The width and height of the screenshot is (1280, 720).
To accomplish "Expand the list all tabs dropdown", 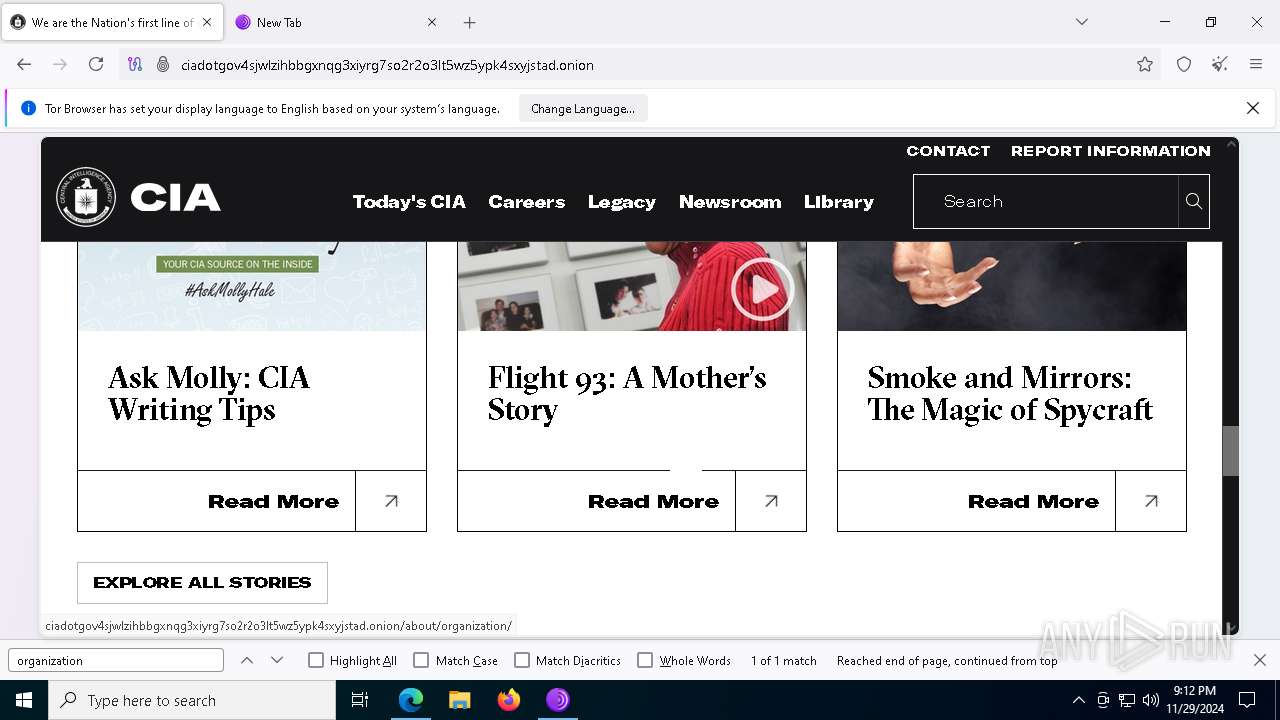I will [x=1081, y=22].
